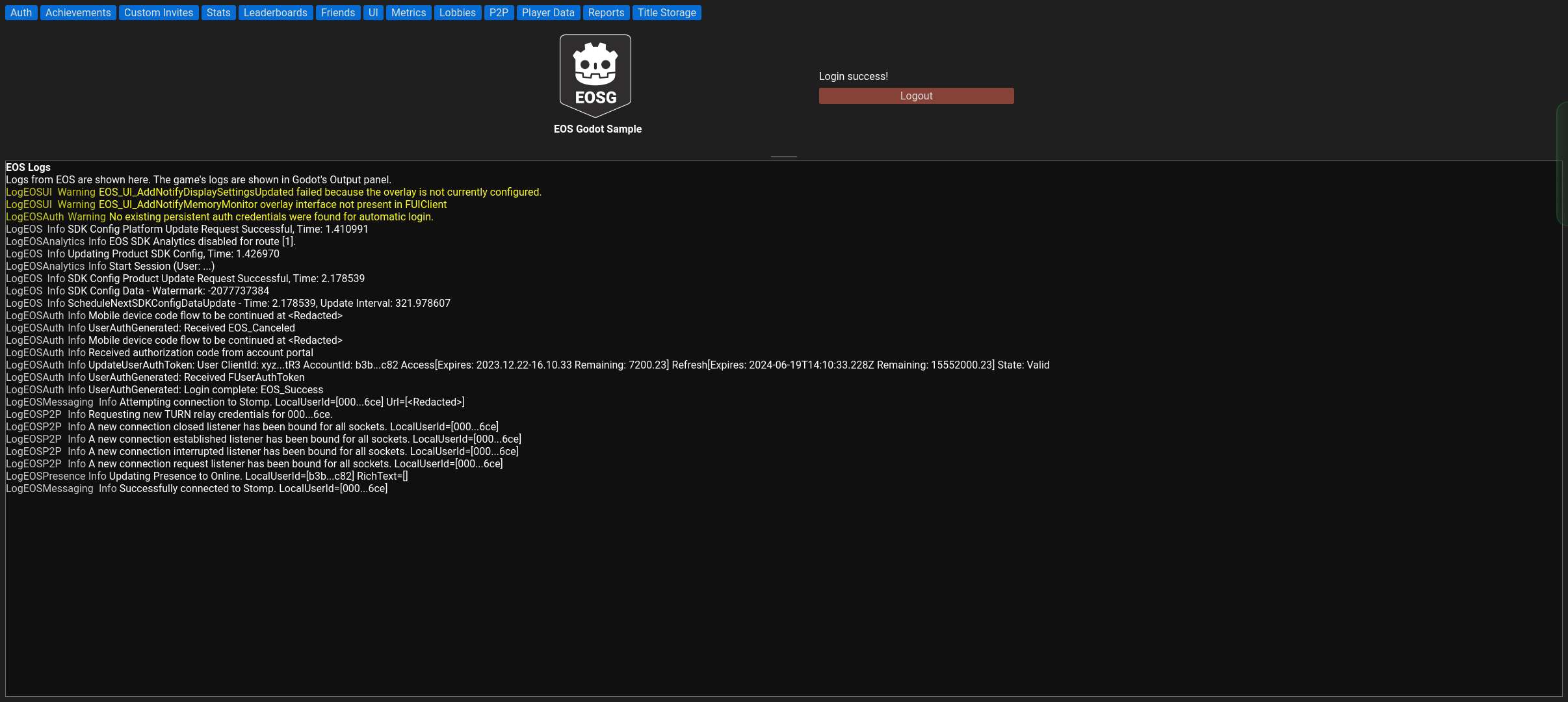Screen dimensions: 1568x702
Task: Open the P2P tab
Action: coord(499,13)
